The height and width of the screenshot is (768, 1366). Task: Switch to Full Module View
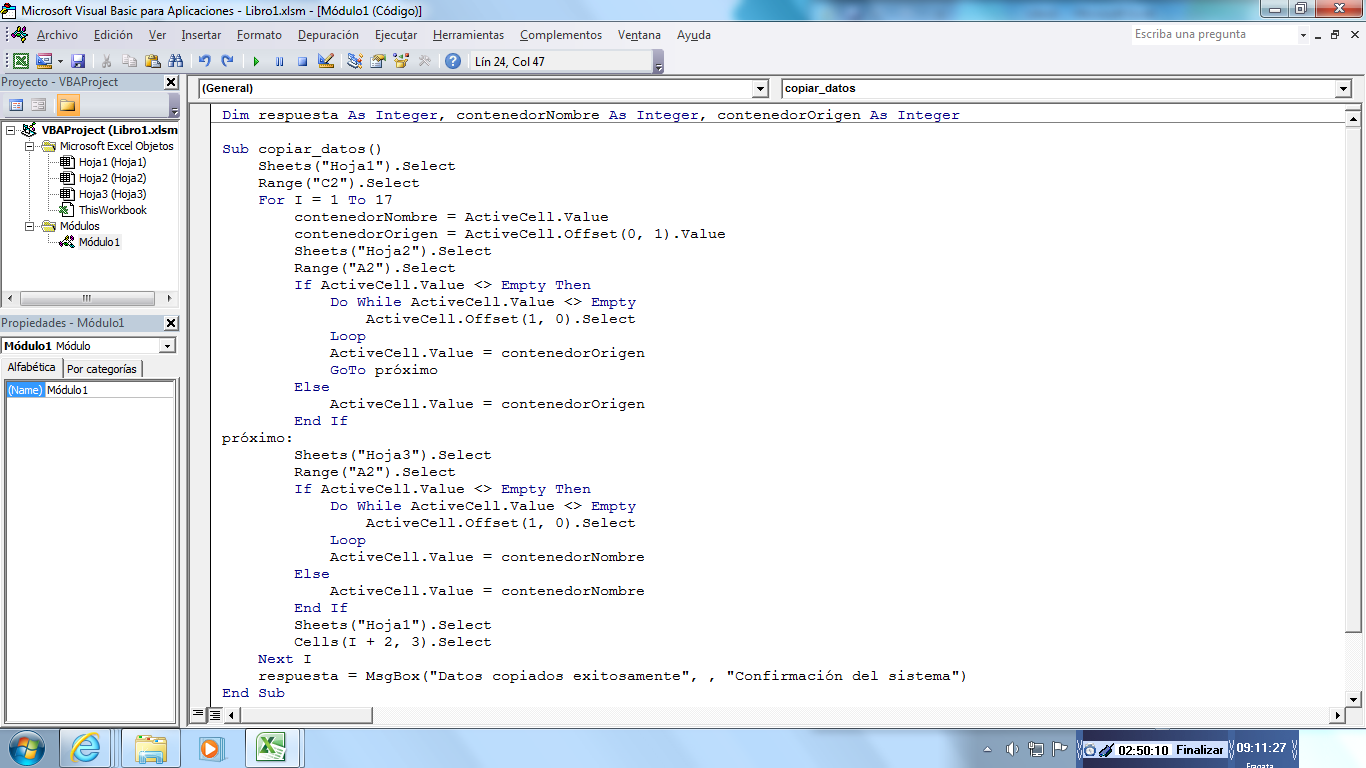[213, 714]
